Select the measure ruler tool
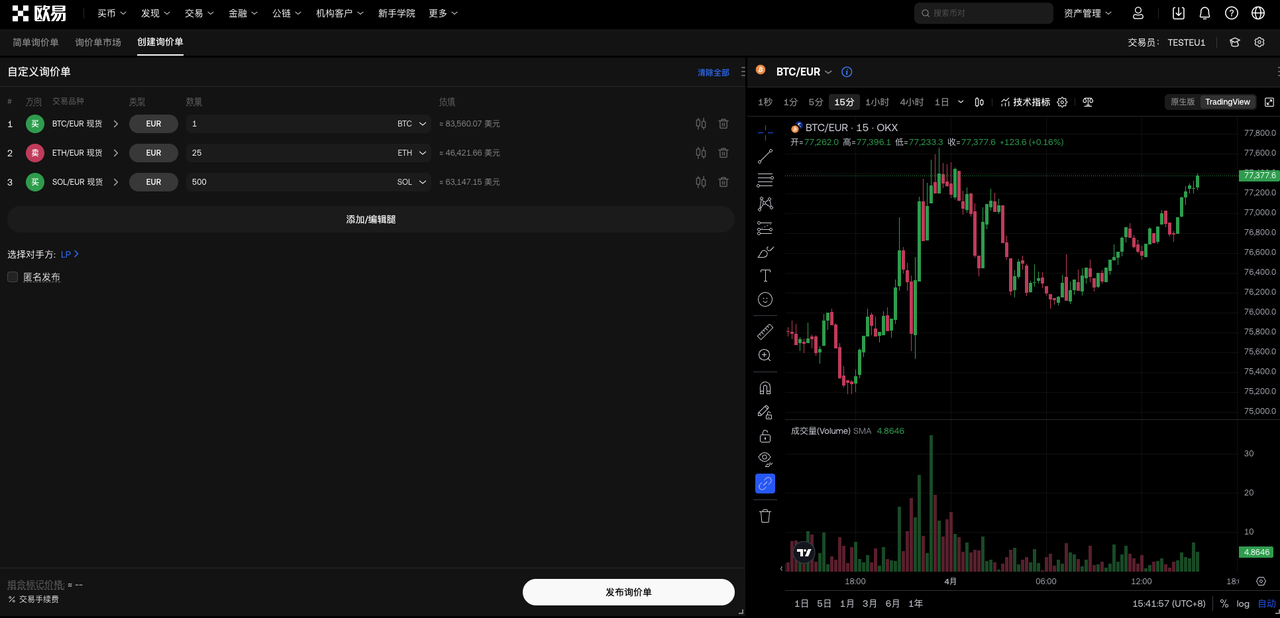 click(x=765, y=331)
